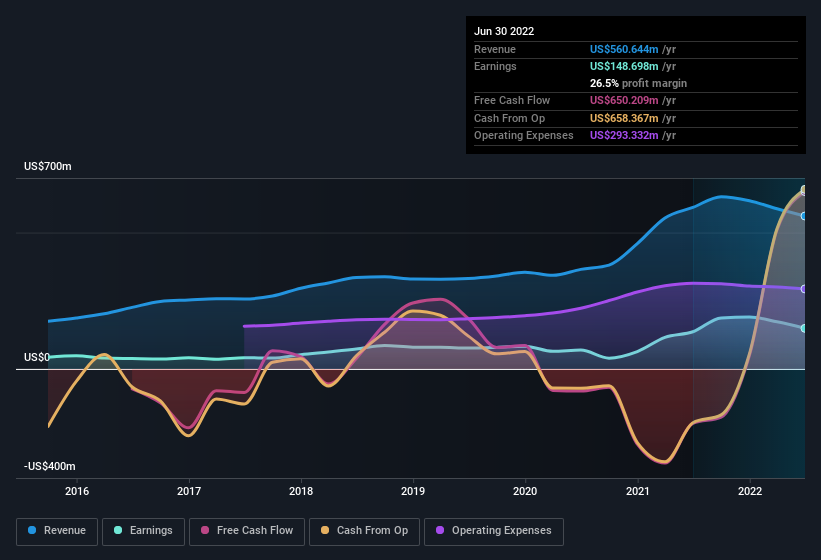Select the Earnings value US$148.698m

click(625, 66)
